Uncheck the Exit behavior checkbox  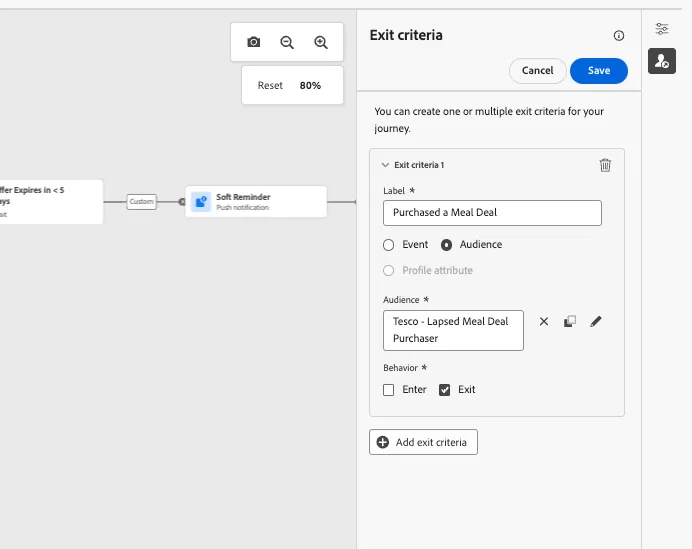pyautogui.click(x=444, y=390)
